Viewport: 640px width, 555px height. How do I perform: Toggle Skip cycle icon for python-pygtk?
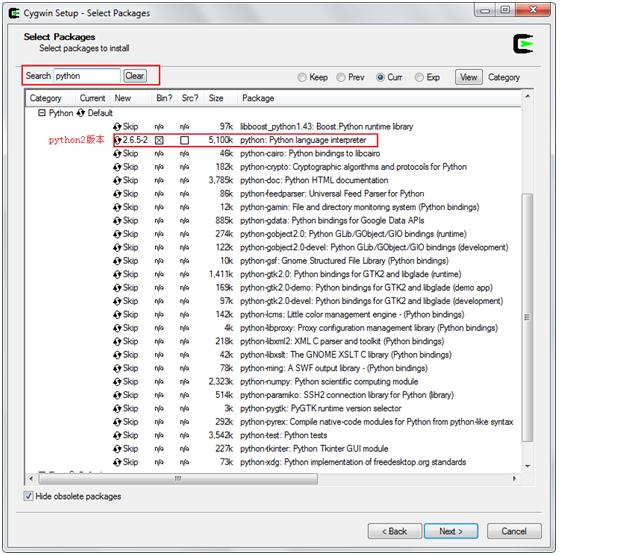coord(118,408)
